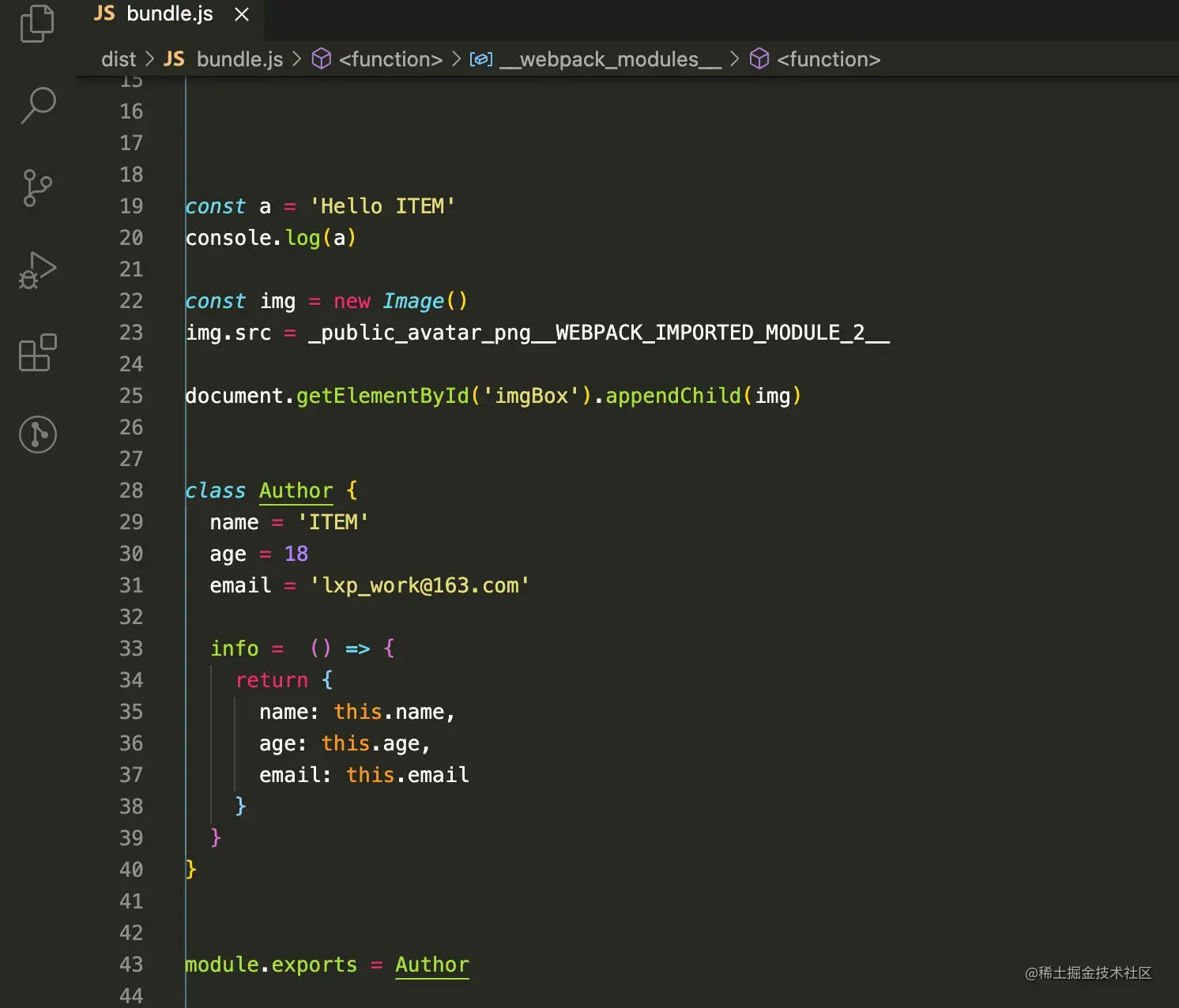Click the 'ITEM' string on line 29

tap(333, 522)
